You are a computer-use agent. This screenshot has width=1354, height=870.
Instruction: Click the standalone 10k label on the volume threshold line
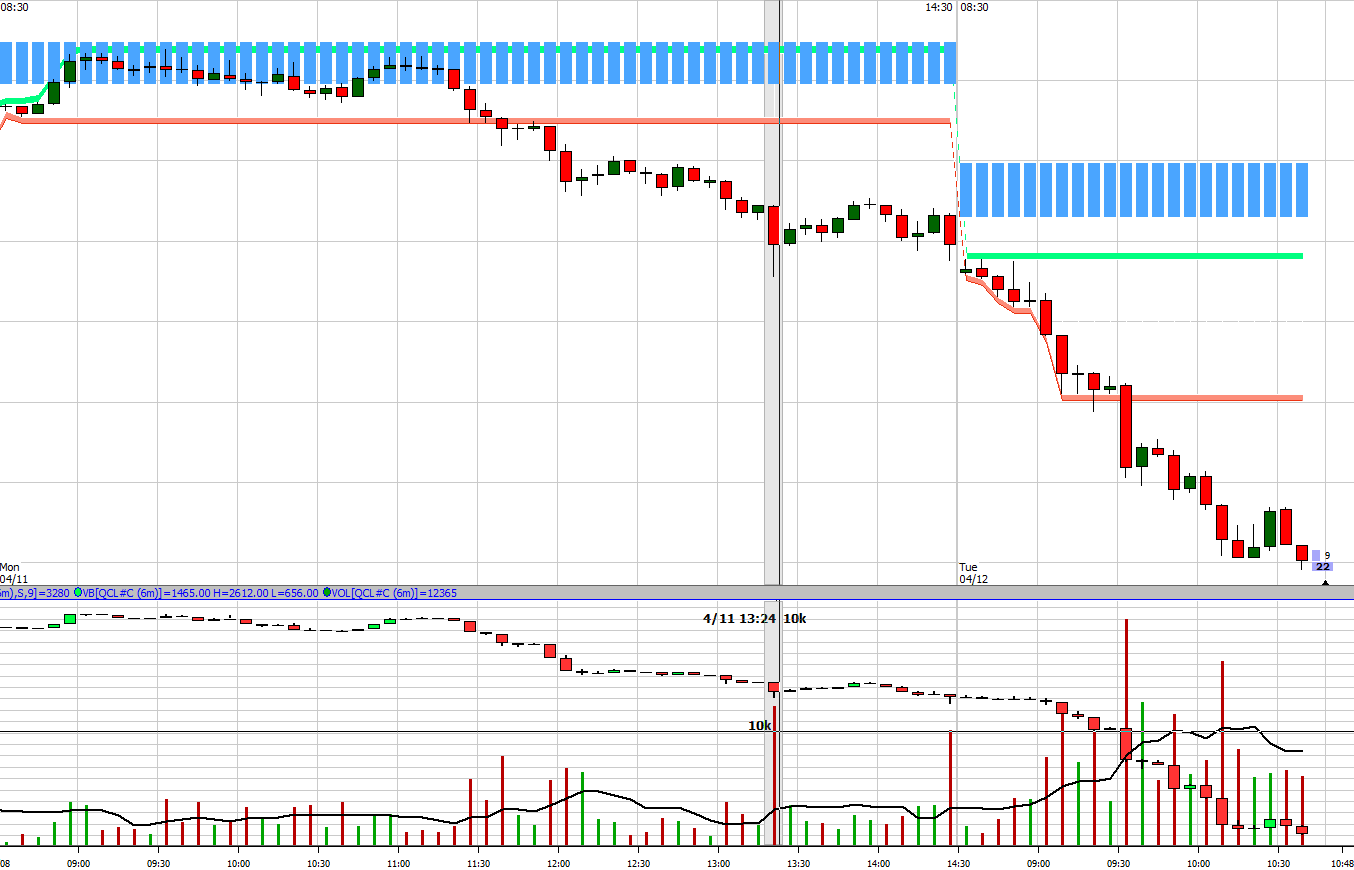tap(760, 725)
